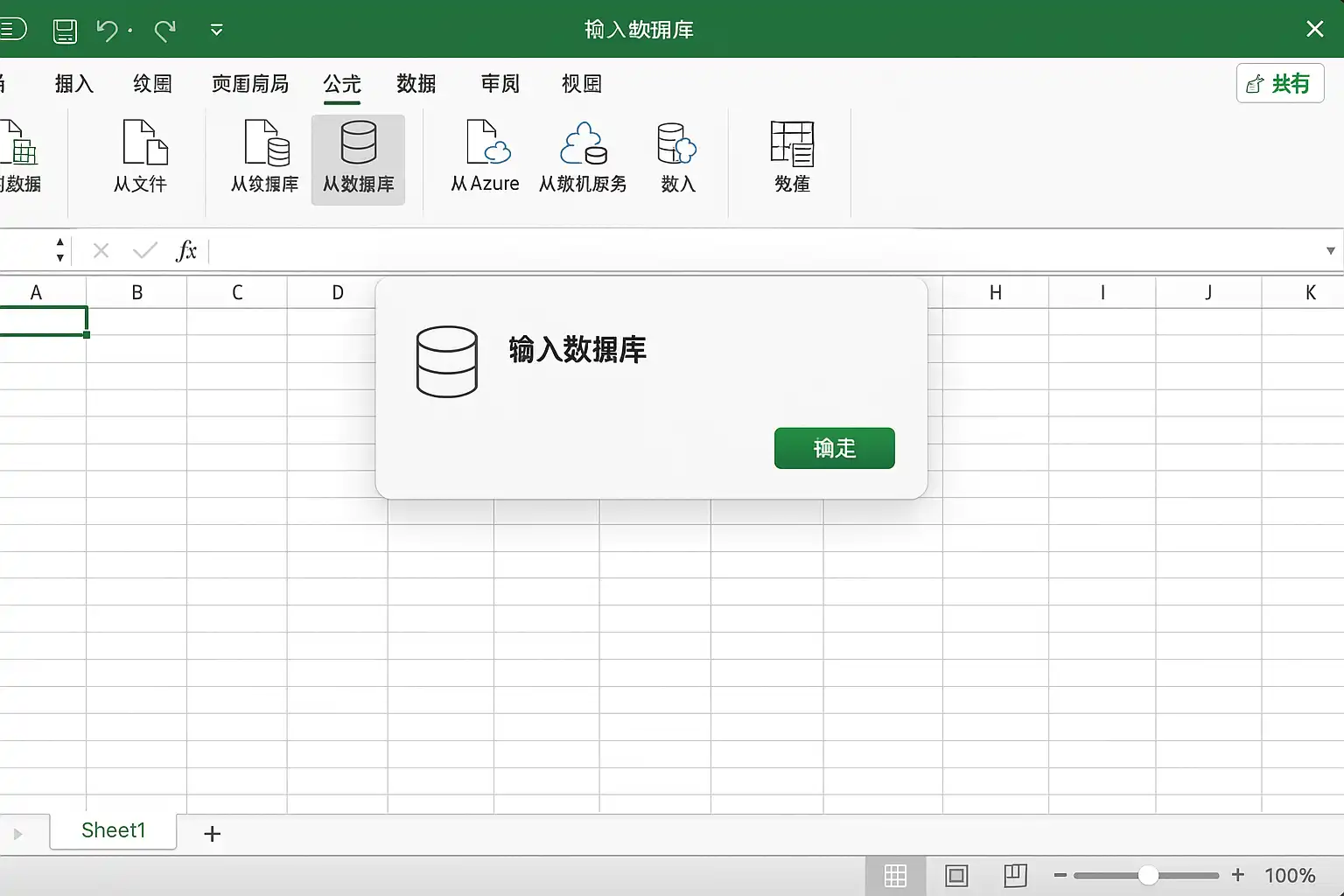
Task: Click the Save icon in title bar
Action: tap(65, 31)
